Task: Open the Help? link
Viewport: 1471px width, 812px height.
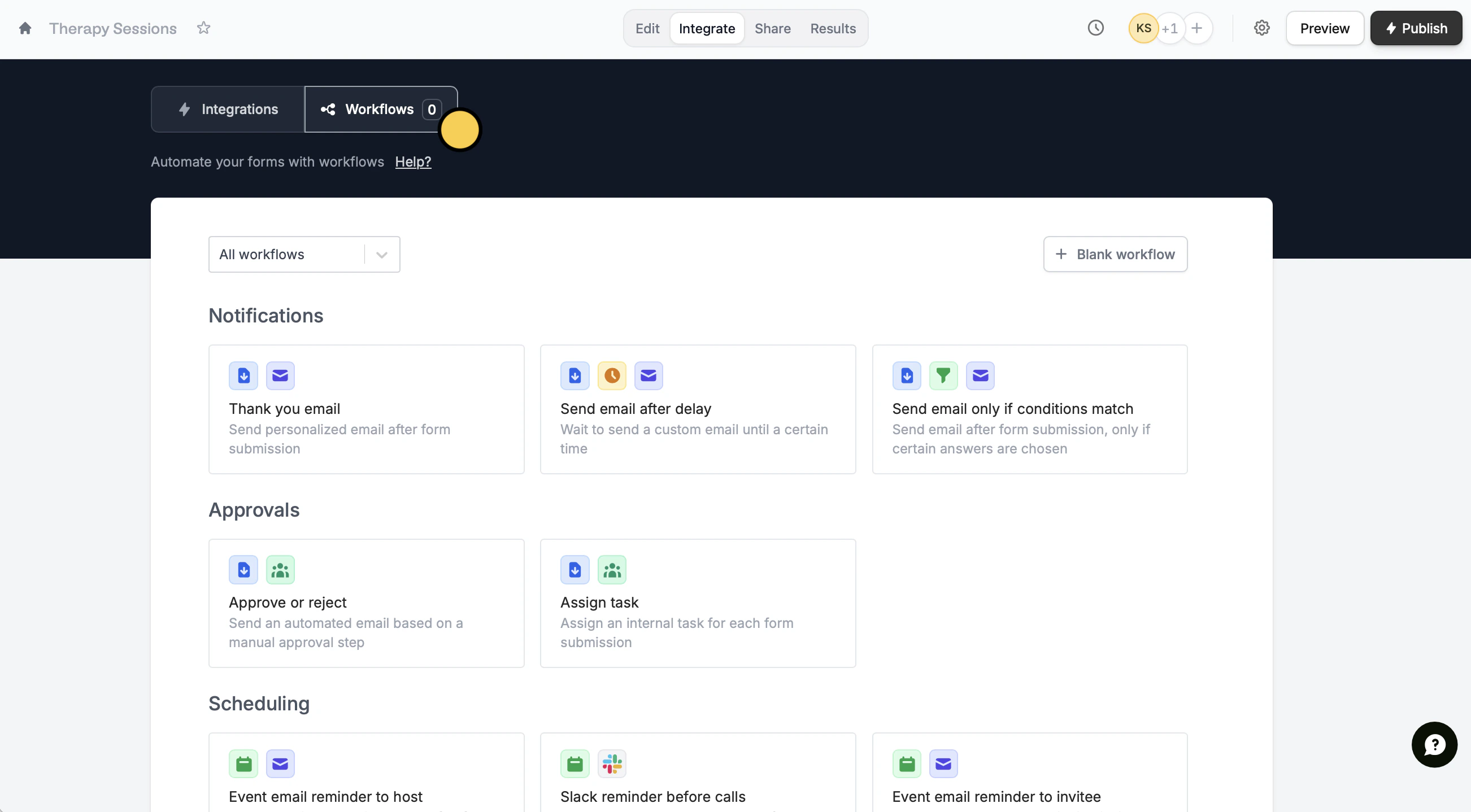Action: click(413, 162)
